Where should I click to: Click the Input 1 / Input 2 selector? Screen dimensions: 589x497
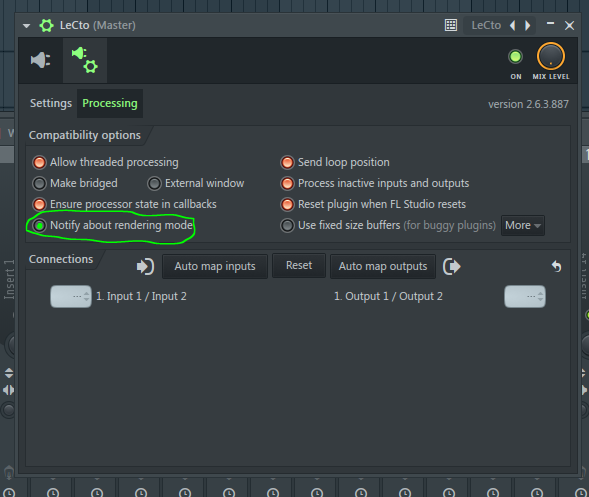point(71,296)
